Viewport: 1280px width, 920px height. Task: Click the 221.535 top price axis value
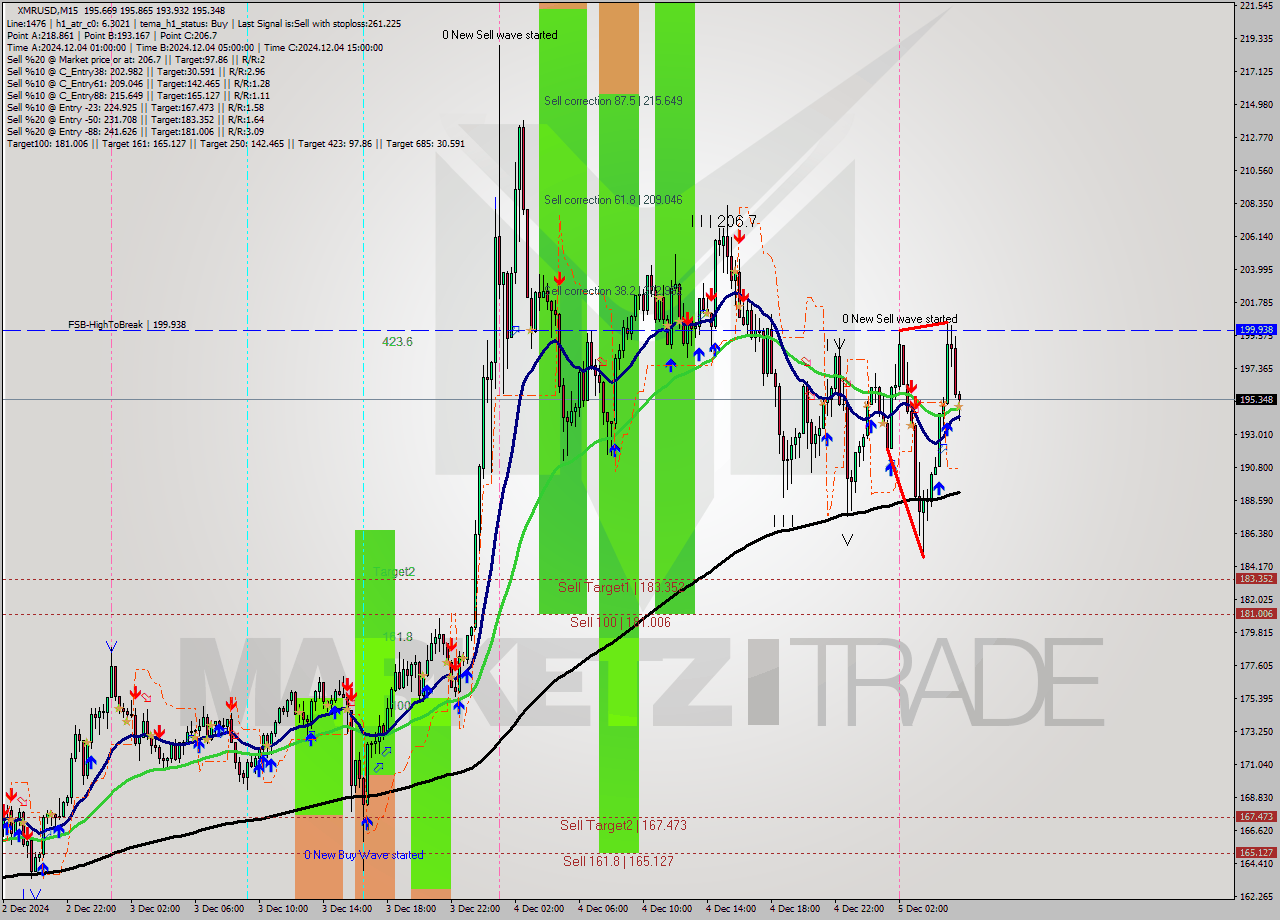[x=1255, y=6]
